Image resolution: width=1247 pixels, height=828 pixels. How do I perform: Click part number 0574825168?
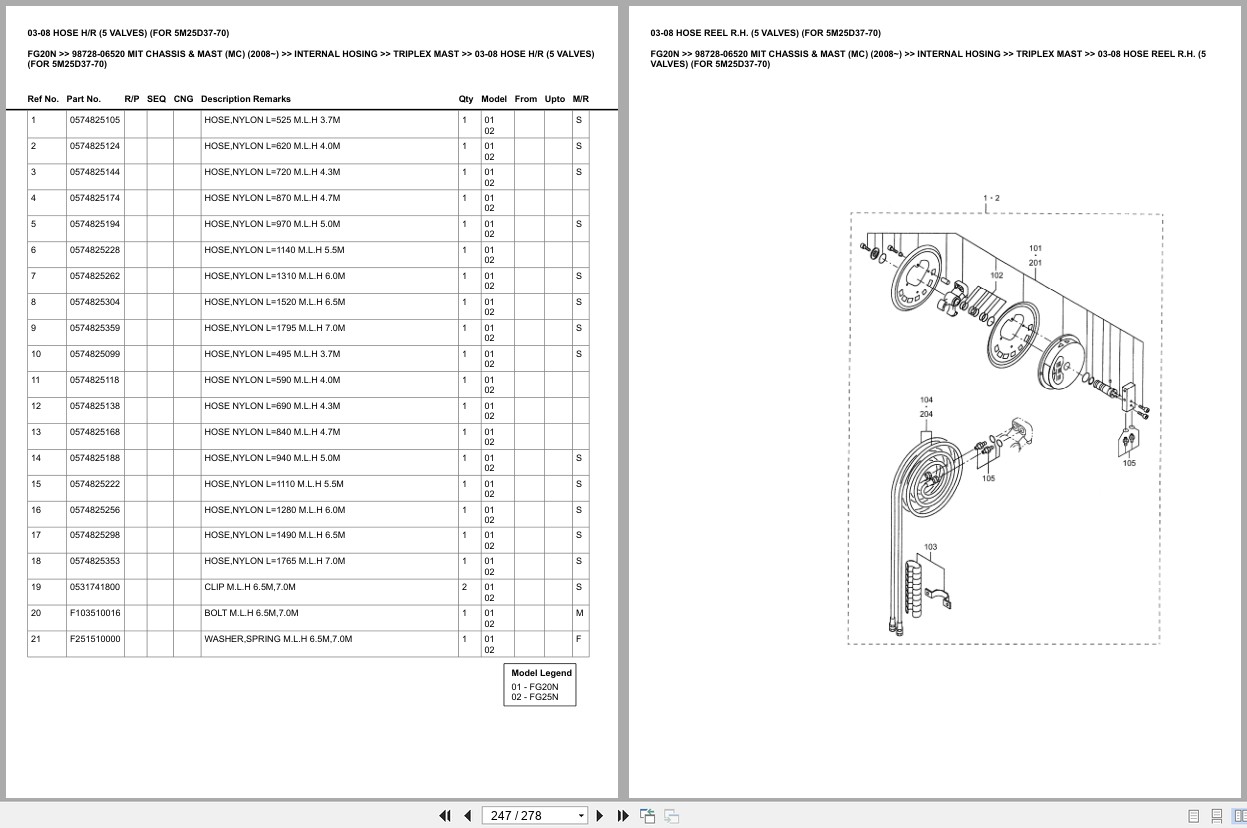95,432
